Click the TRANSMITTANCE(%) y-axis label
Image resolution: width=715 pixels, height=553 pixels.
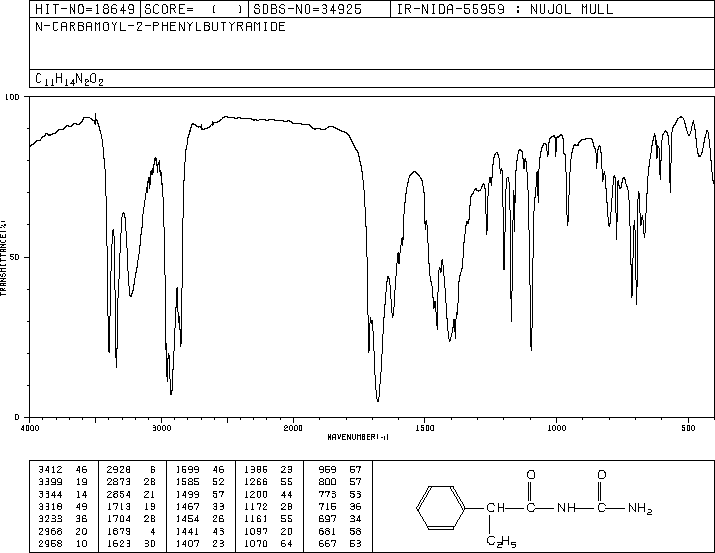[x=3, y=258]
